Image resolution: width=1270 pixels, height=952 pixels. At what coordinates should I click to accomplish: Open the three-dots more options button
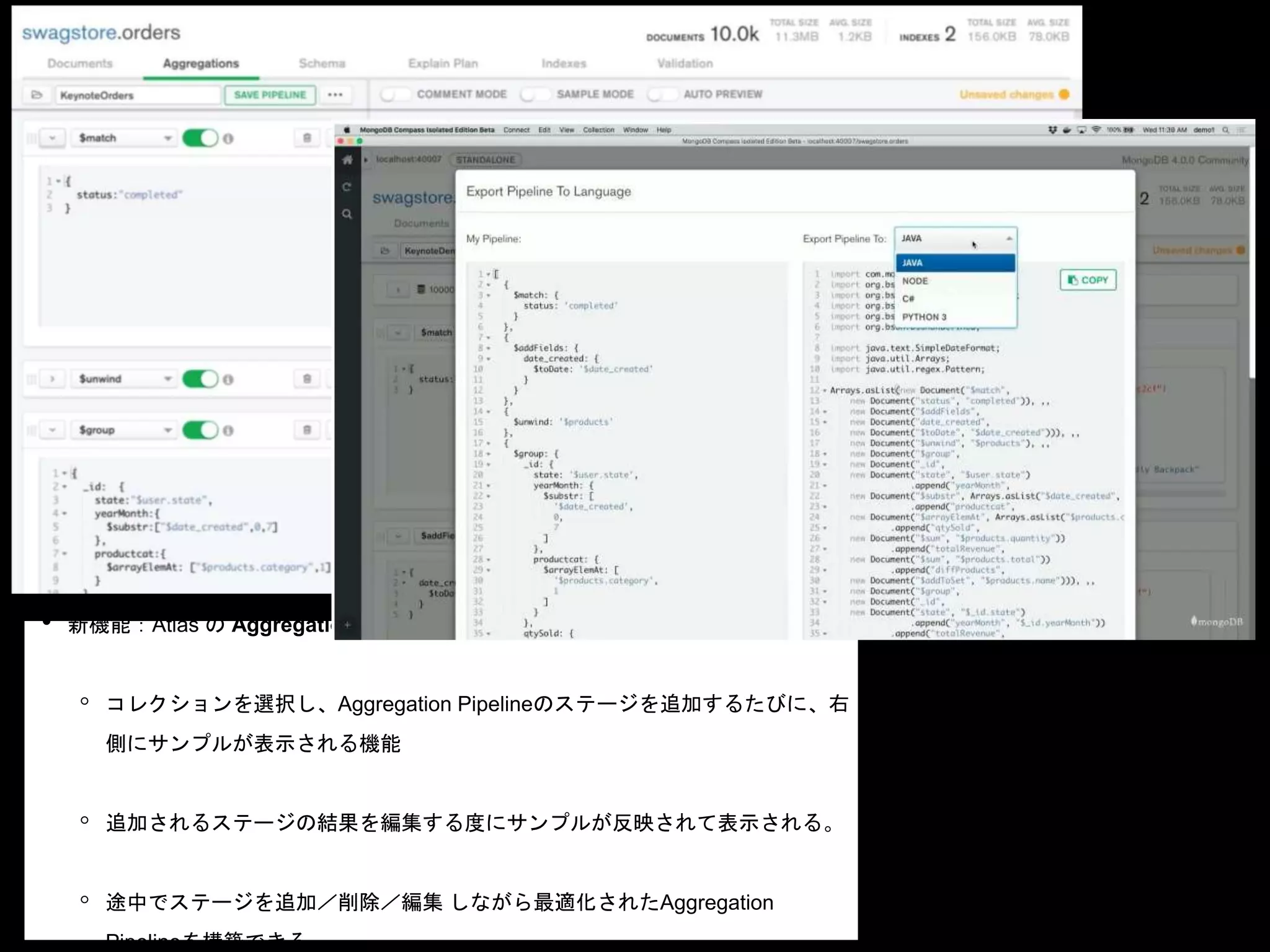[335, 95]
